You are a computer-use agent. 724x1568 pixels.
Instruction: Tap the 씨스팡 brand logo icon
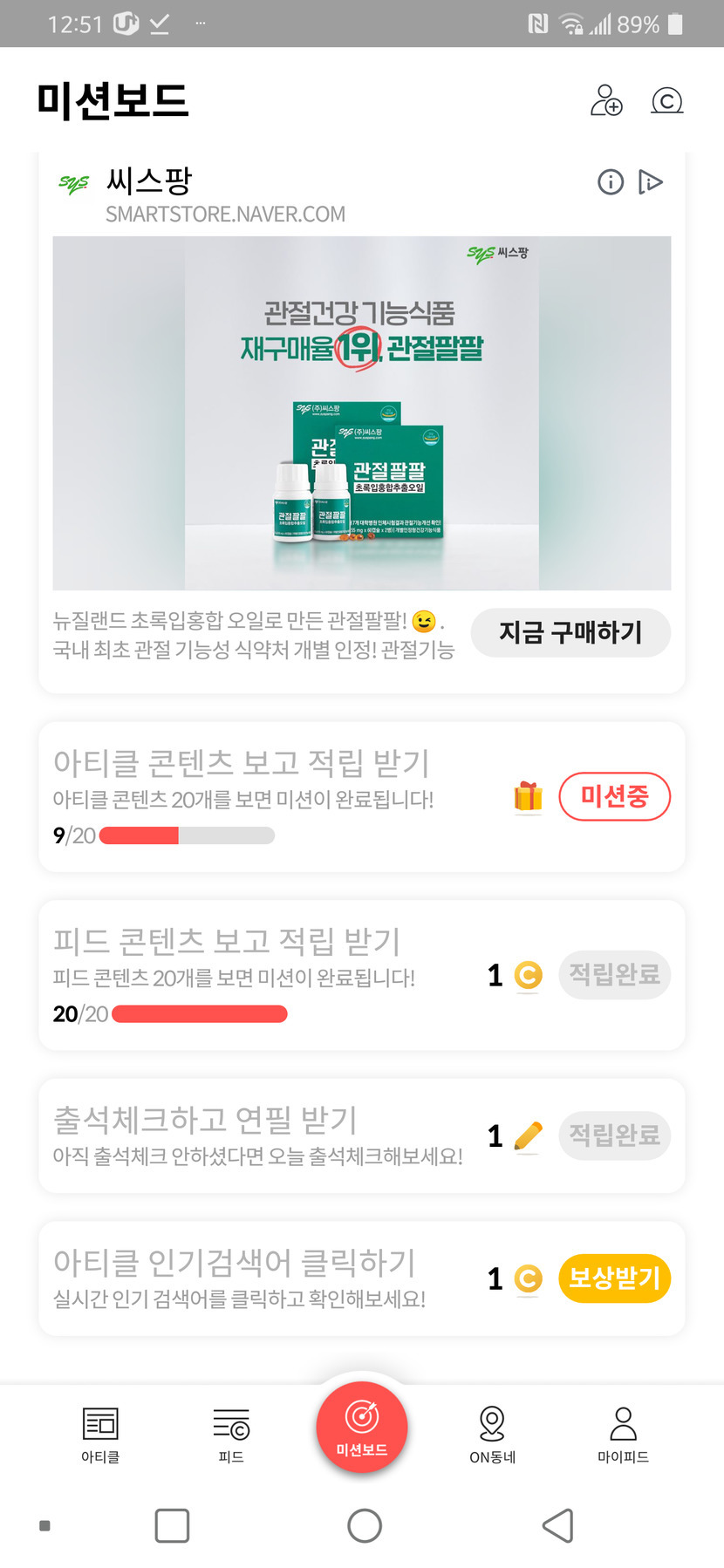[74, 183]
